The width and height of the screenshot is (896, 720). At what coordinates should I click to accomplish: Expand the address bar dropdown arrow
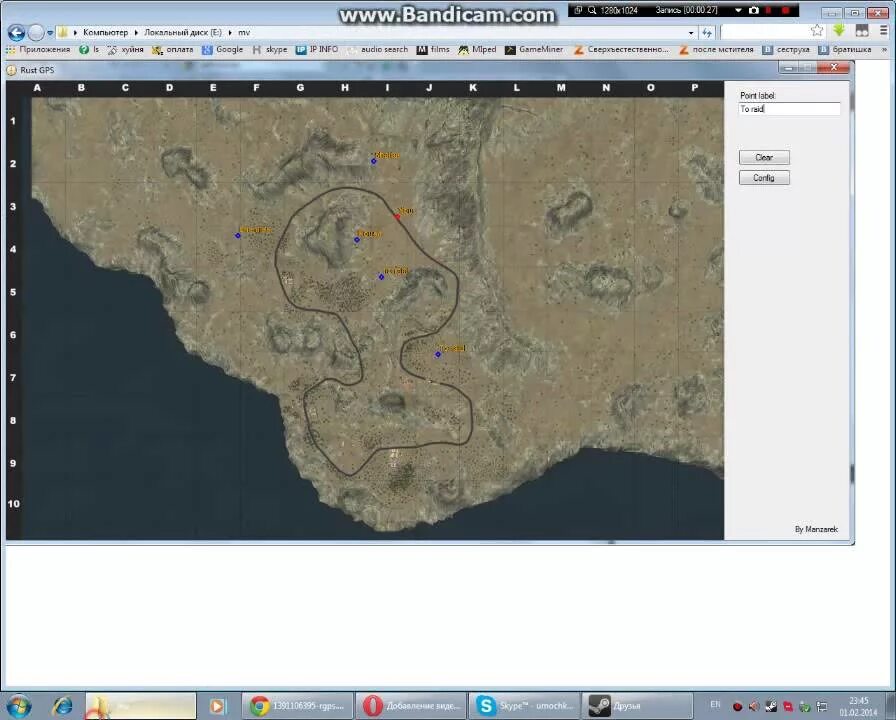pos(691,33)
